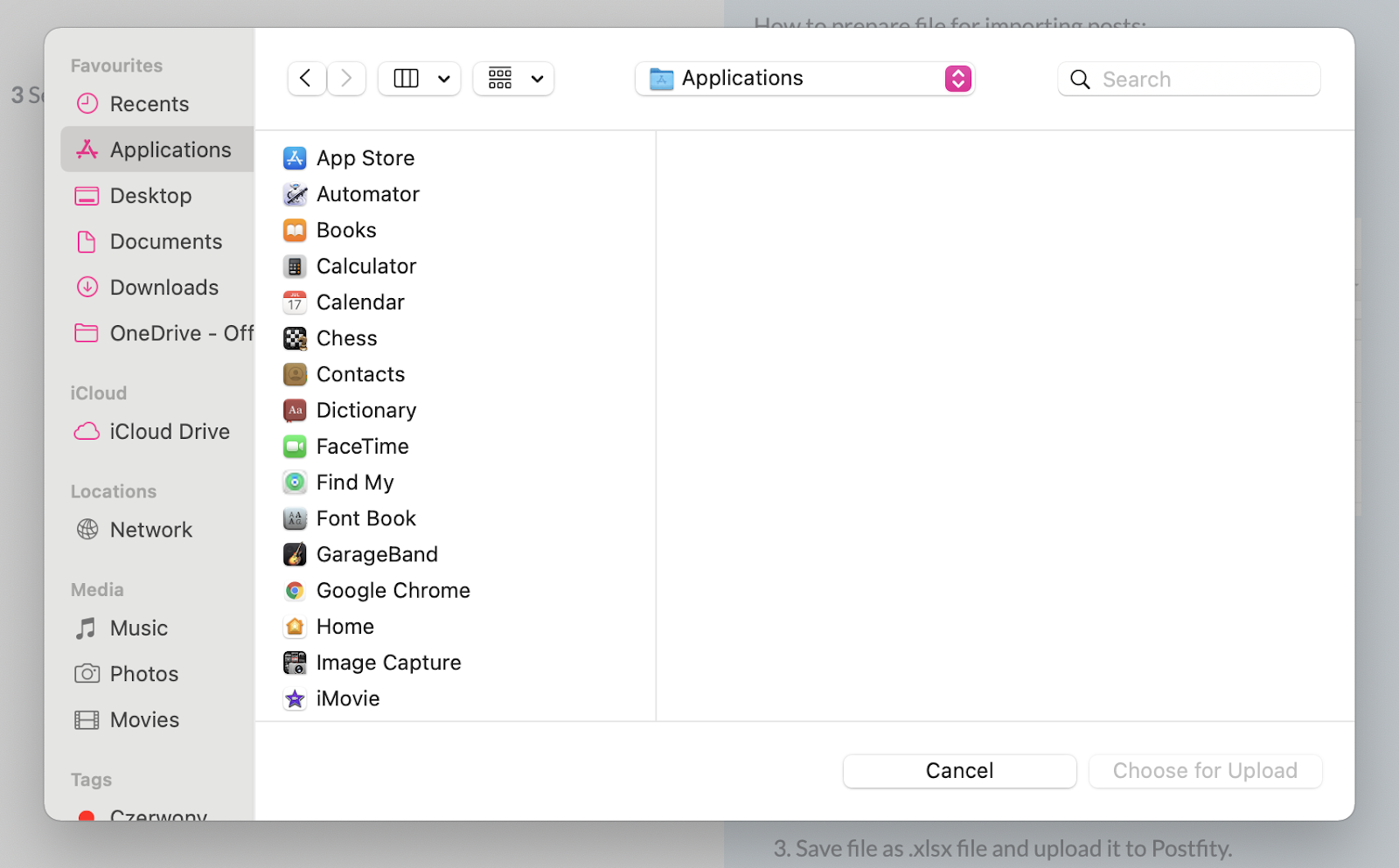Click the 'Photos' label in sidebar
This screenshot has width=1399, height=868.
(144, 674)
